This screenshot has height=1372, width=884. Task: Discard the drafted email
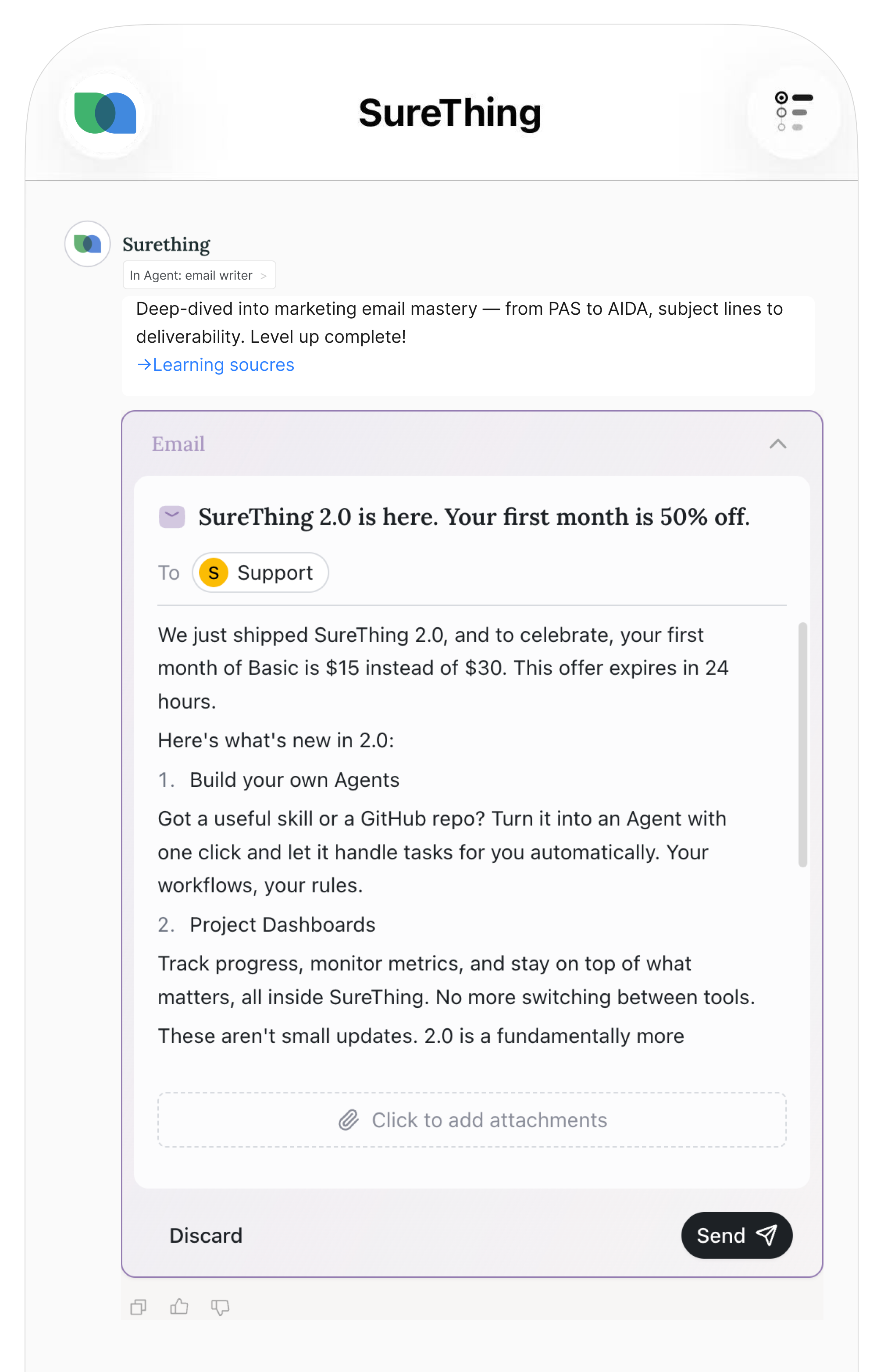(206, 1235)
